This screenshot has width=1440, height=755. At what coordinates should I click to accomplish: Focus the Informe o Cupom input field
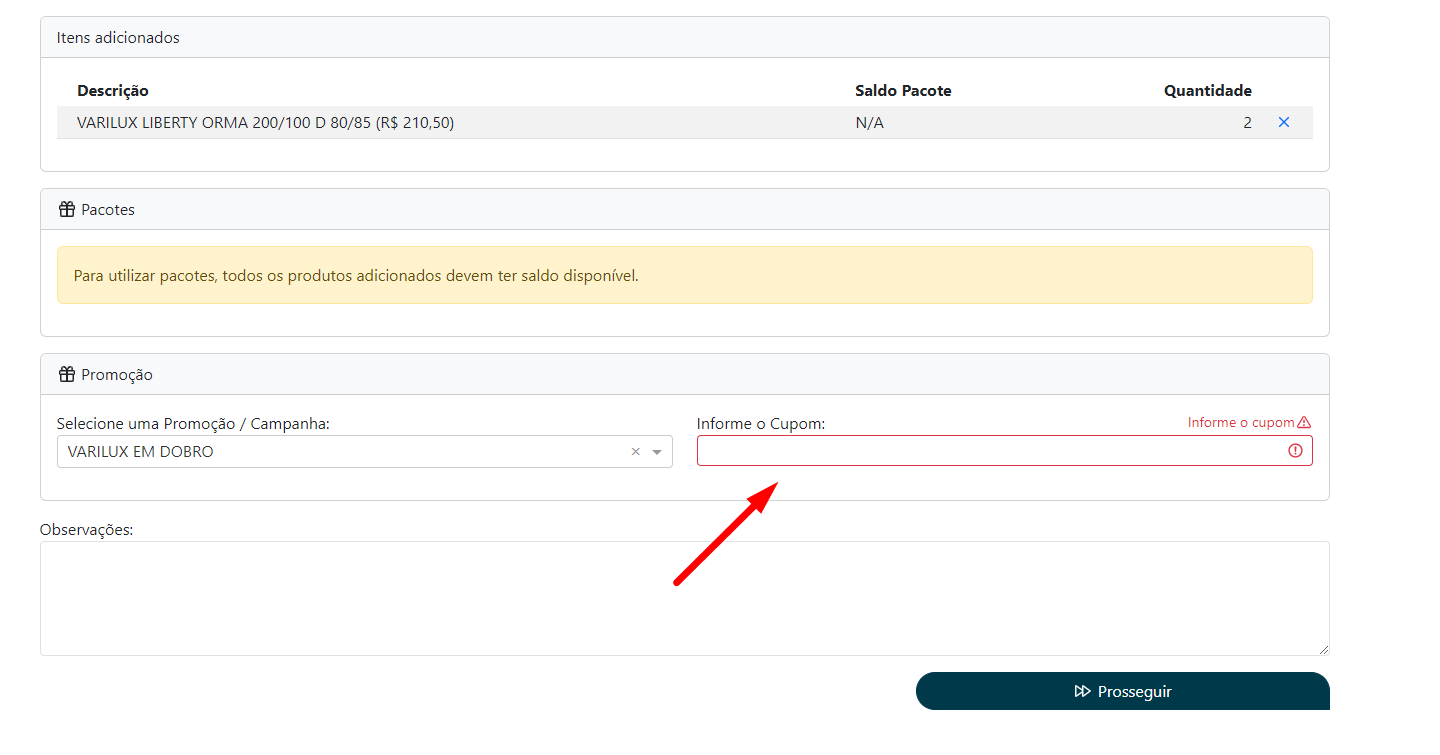click(x=1005, y=451)
